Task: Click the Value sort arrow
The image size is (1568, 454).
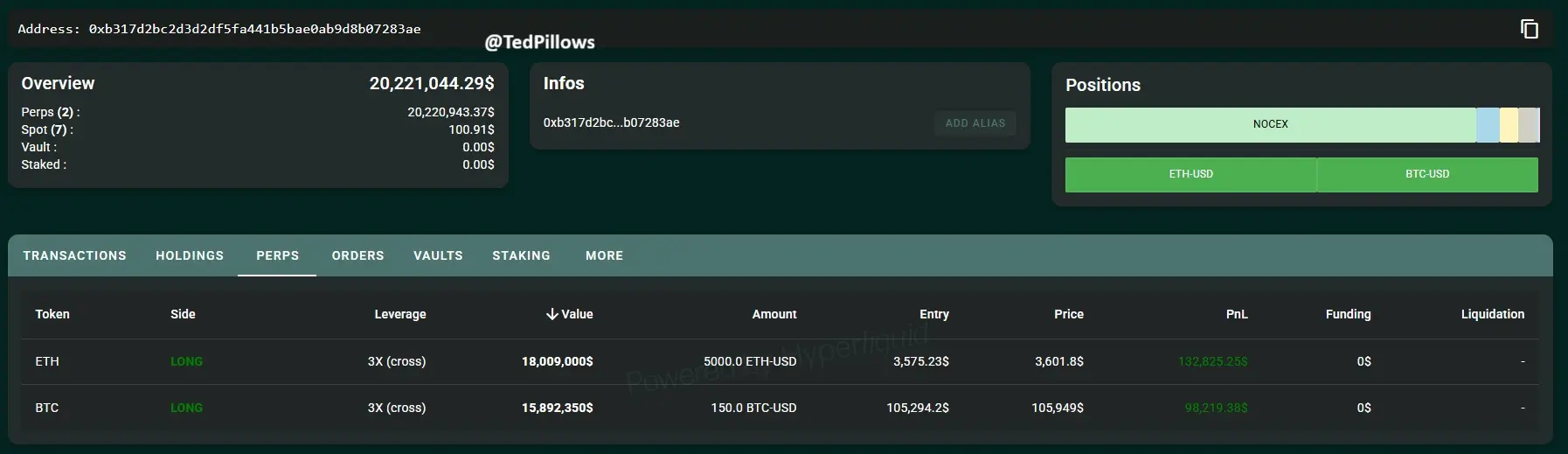Action: tap(552, 314)
